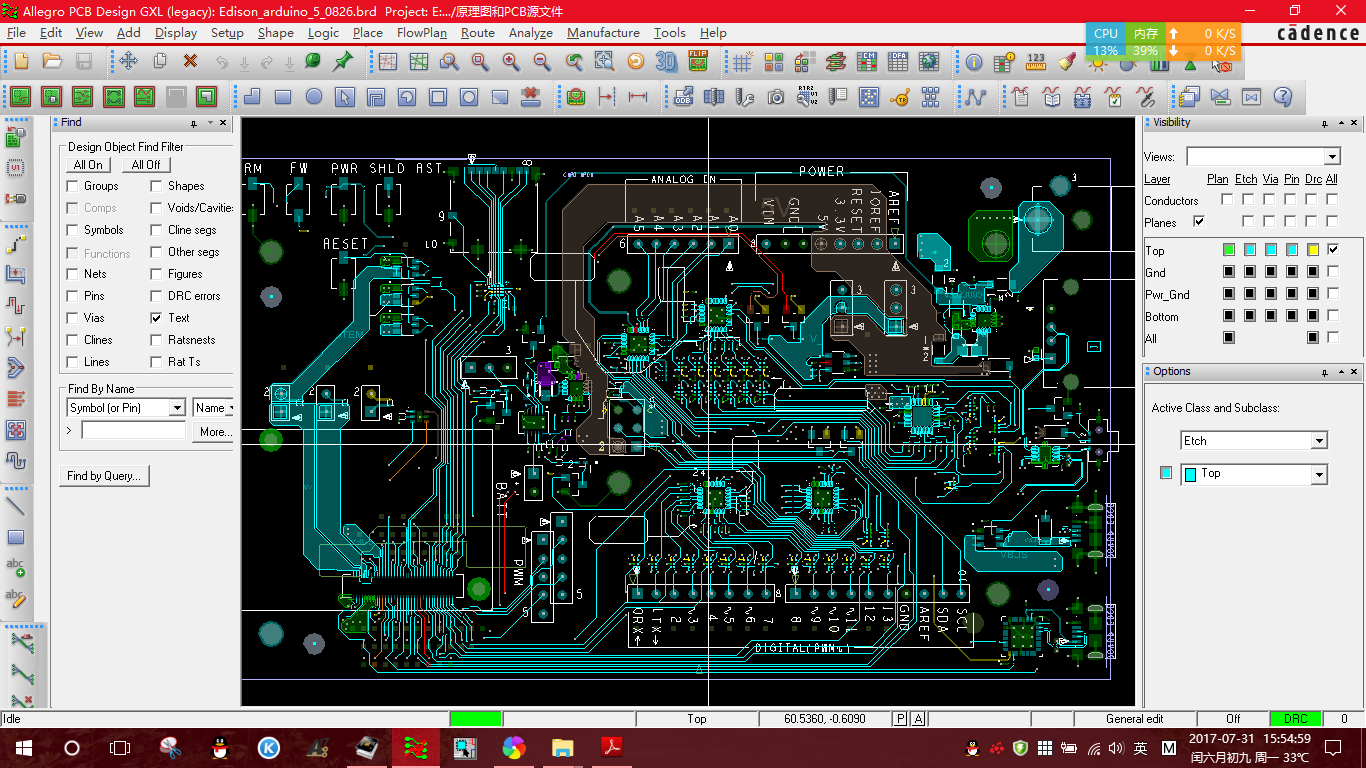Click the camera snapshot icon
This screenshot has width=1366, height=768.
tap(776, 97)
